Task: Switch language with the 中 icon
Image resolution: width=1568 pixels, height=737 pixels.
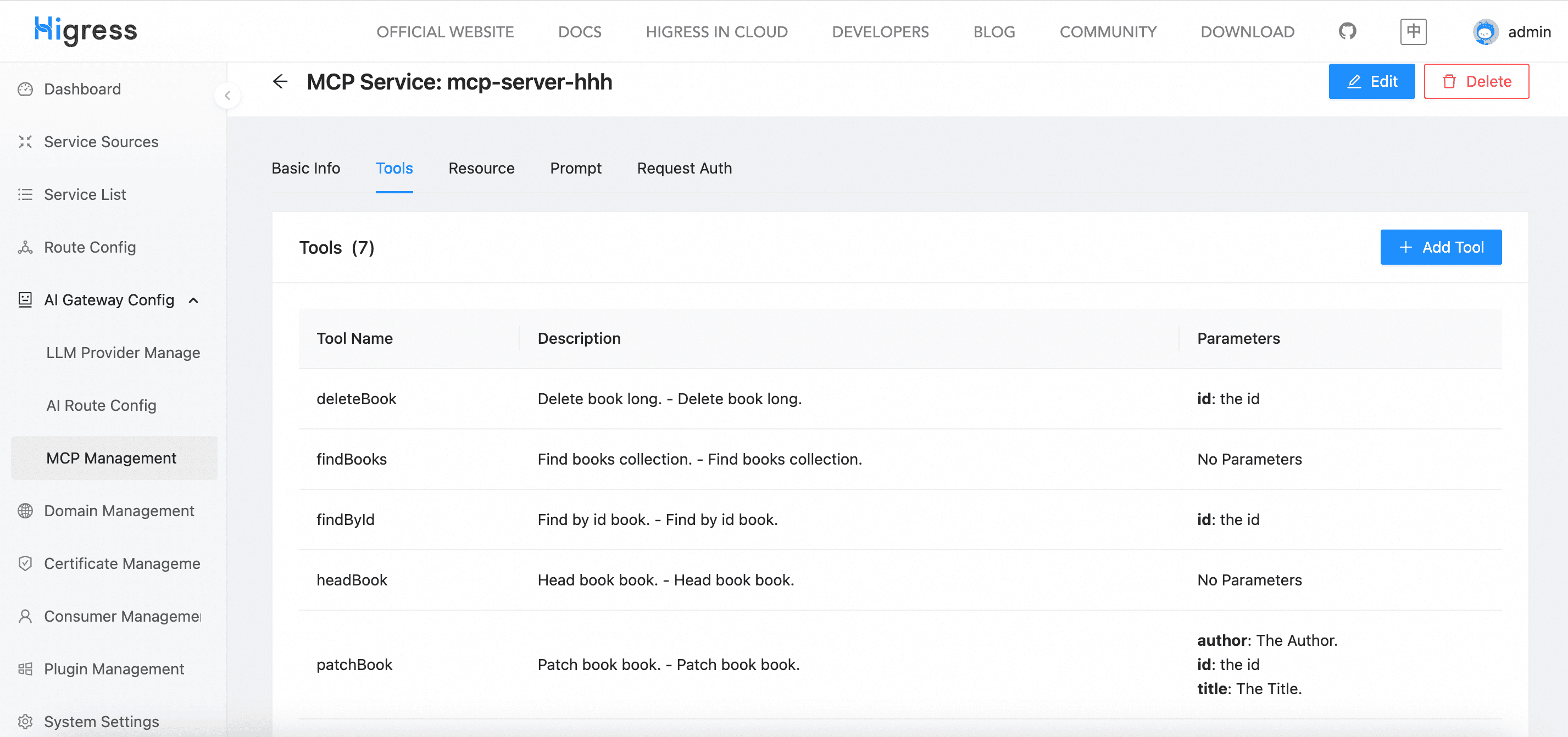Action: point(1414,31)
